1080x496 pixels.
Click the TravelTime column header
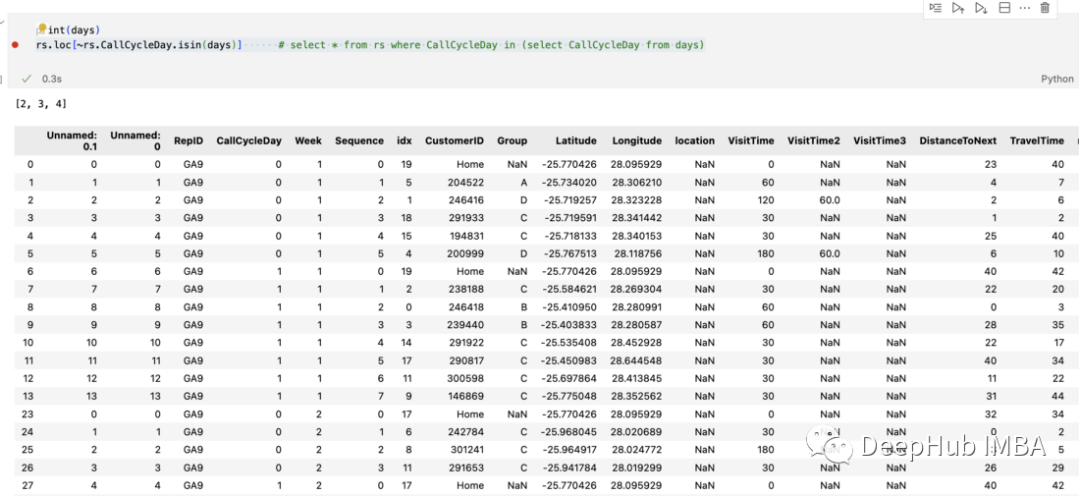[x=1037, y=141]
